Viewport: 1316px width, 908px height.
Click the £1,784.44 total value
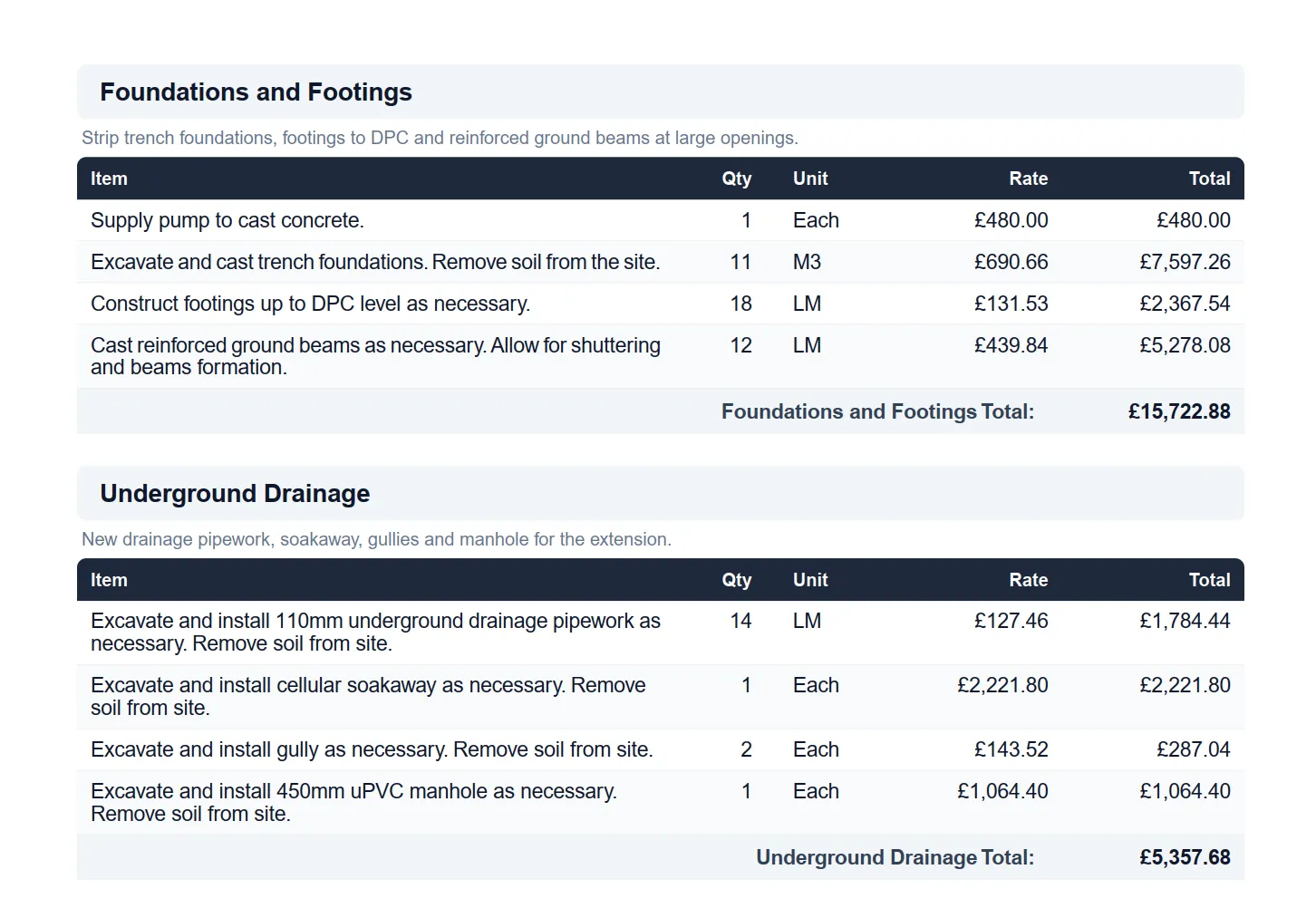(1185, 621)
